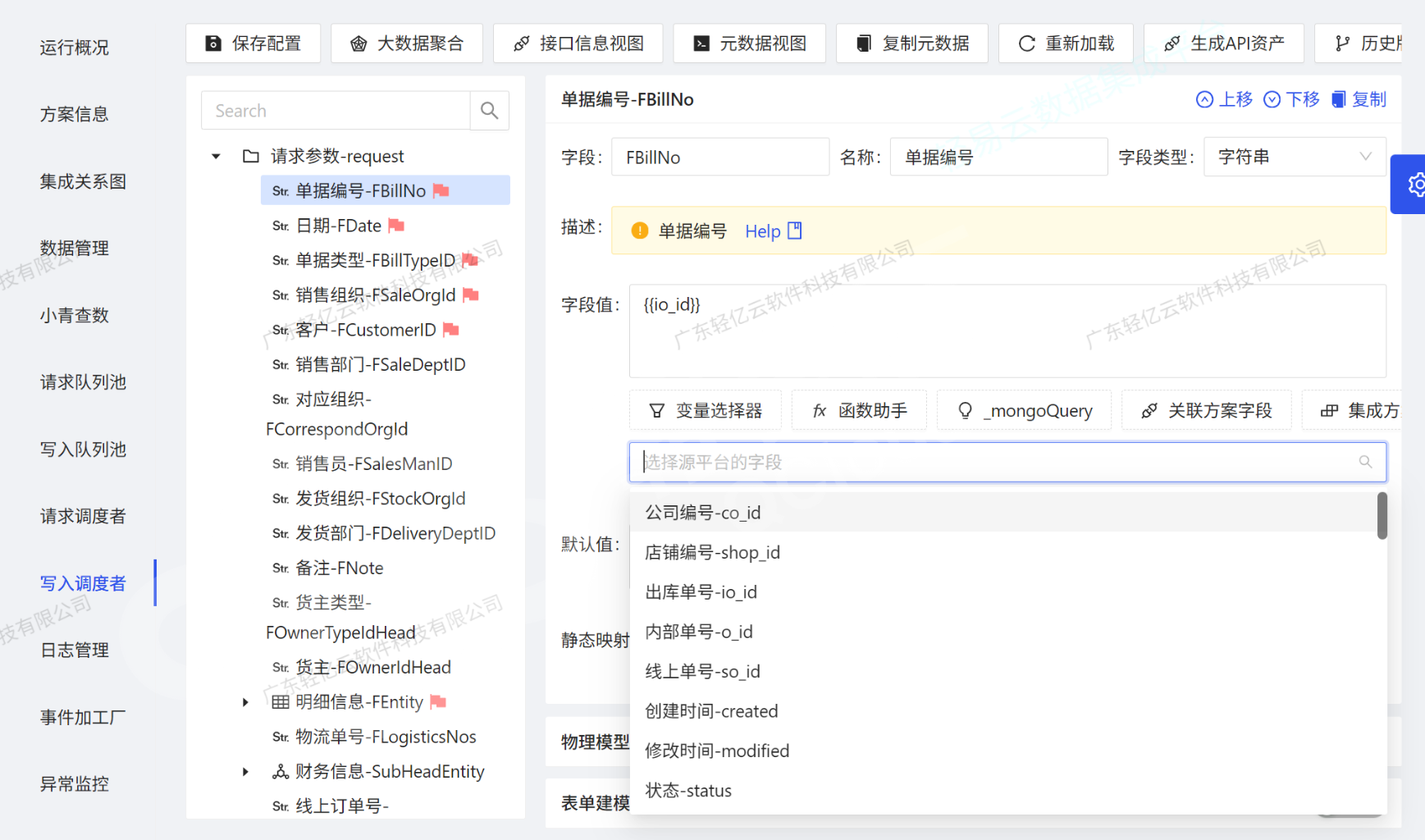Viewport: 1425px width, 840px height.
Task: Collapse the 请求参数-request tree node
Action: click(216, 156)
